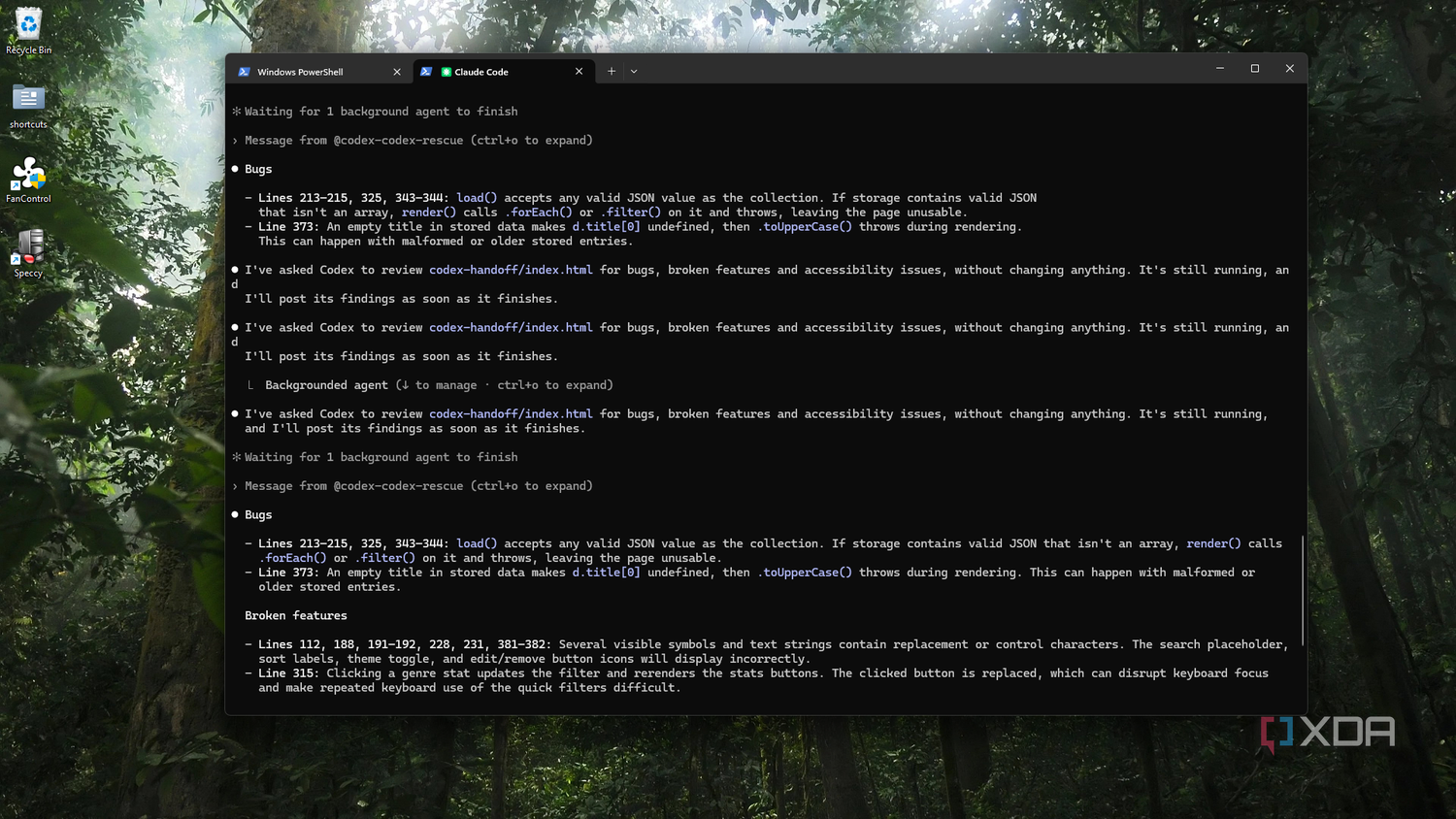Image resolution: width=1456 pixels, height=819 pixels.
Task: Maximize the terminal window
Action: pos(1255,69)
